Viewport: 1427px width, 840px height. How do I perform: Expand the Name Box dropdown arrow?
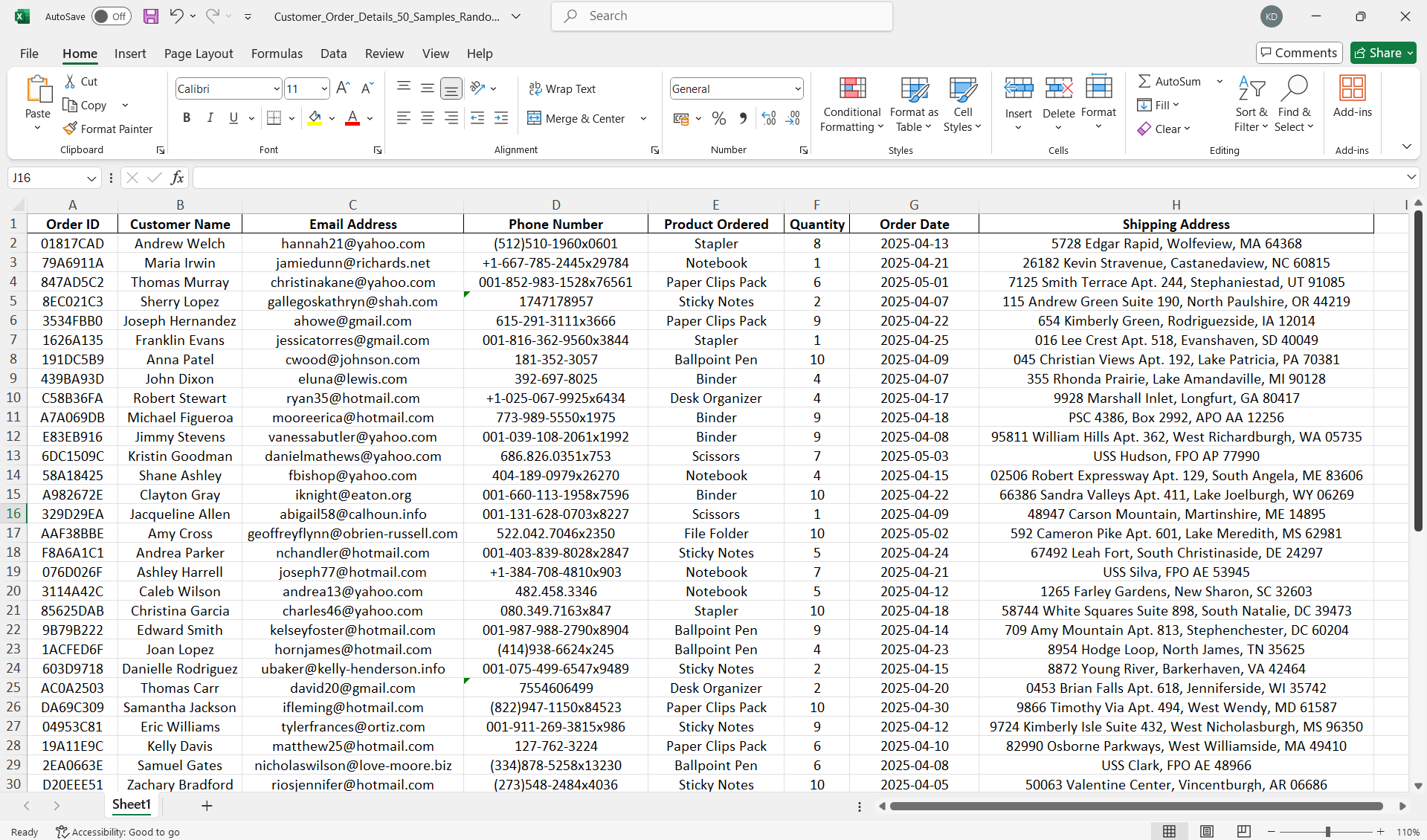coord(91,178)
